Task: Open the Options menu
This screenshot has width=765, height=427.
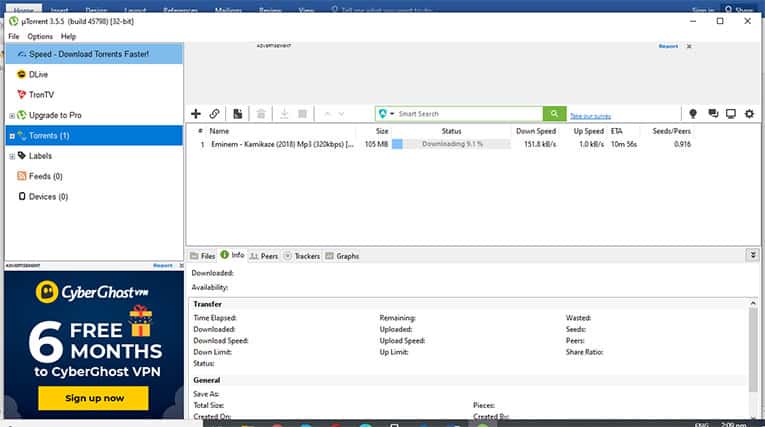Action: coord(40,37)
